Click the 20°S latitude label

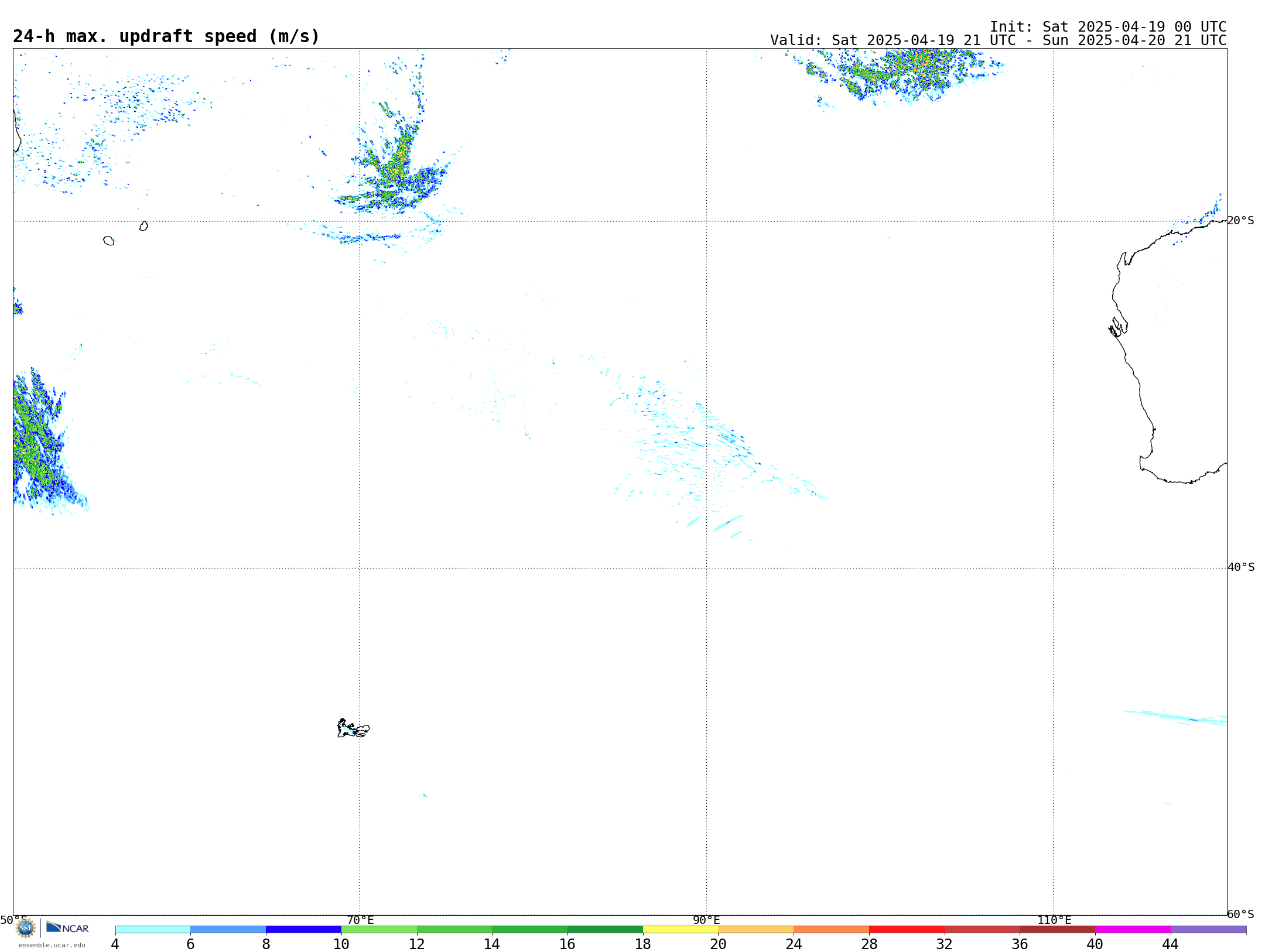(1240, 221)
